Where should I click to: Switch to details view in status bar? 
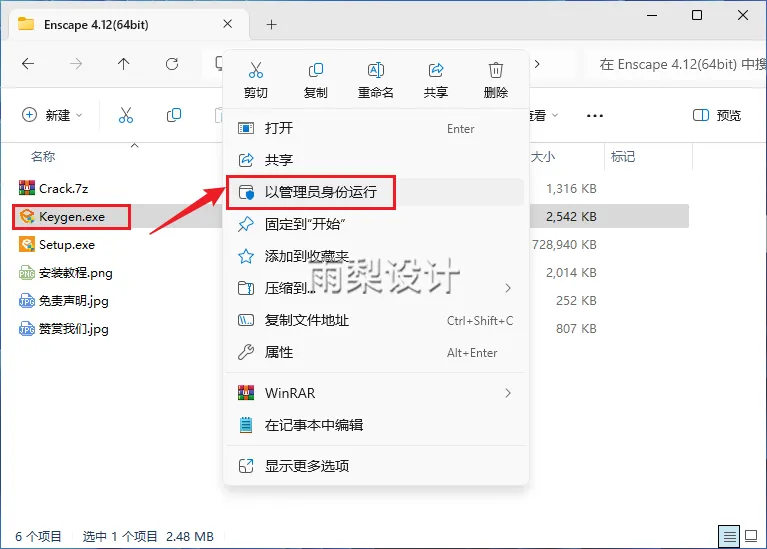click(x=729, y=537)
